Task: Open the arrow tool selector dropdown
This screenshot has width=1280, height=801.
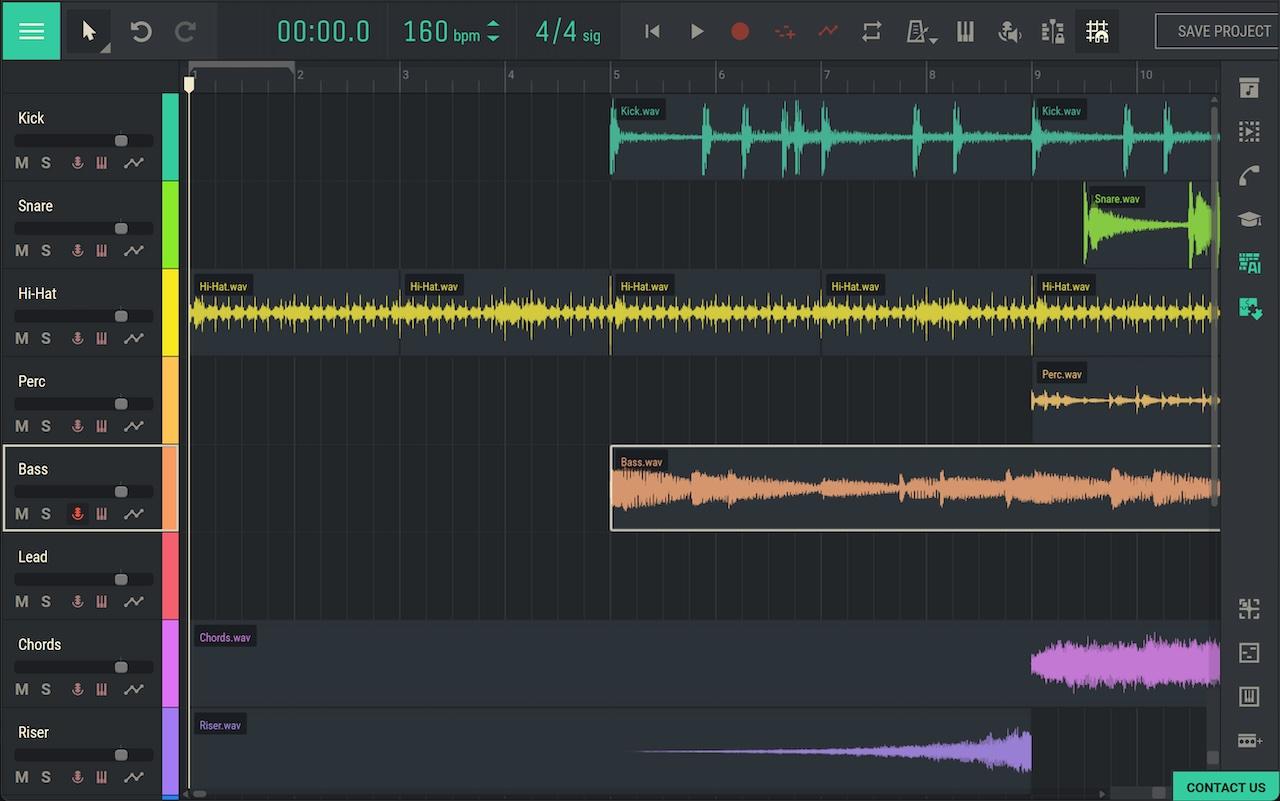Action: click(90, 32)
